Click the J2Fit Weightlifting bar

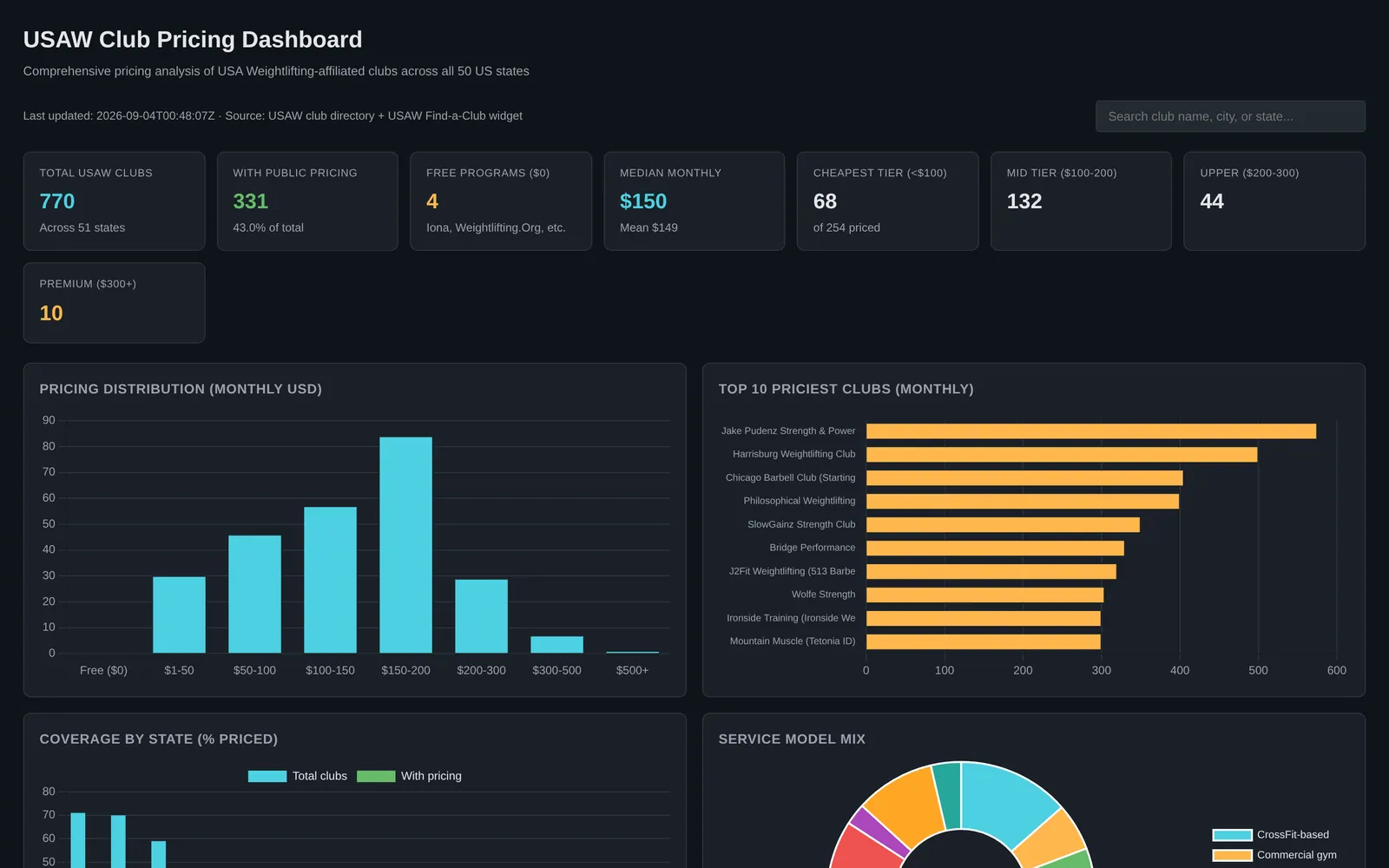[991, 572]
